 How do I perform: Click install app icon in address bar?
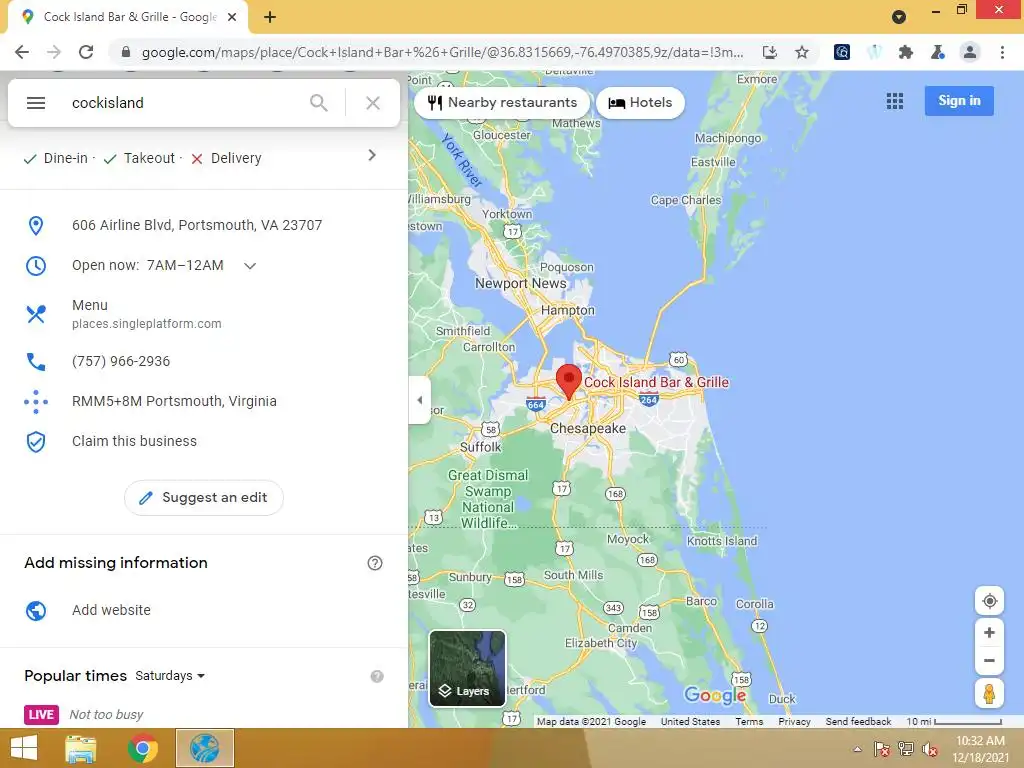770,52
